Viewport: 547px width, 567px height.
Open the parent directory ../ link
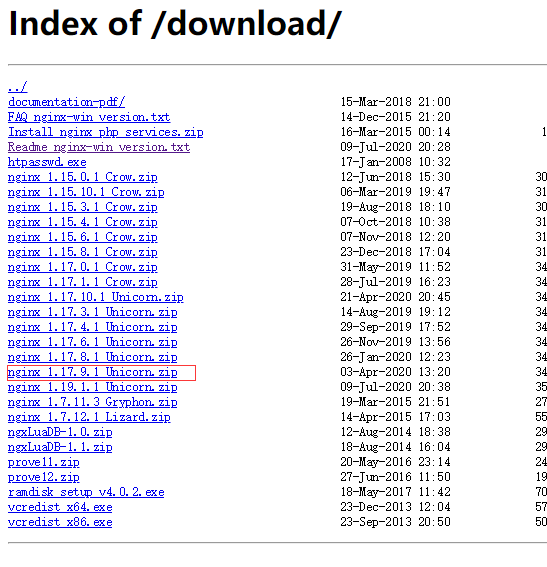[17, 87]
